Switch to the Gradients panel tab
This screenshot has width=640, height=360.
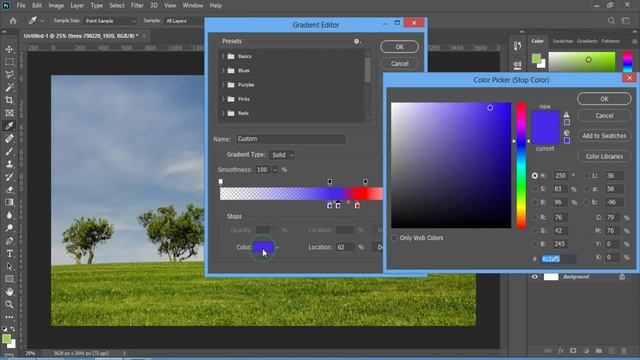pyautogui.click(x=587, y=41)
